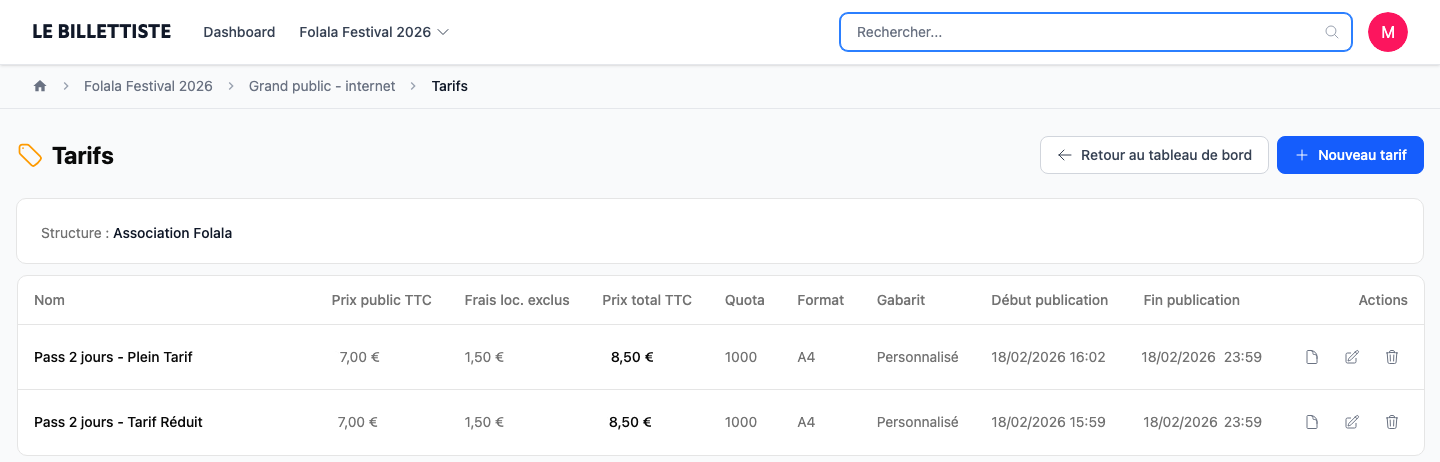Click the Quota column header
The image size is (1440, 462).
745,300
